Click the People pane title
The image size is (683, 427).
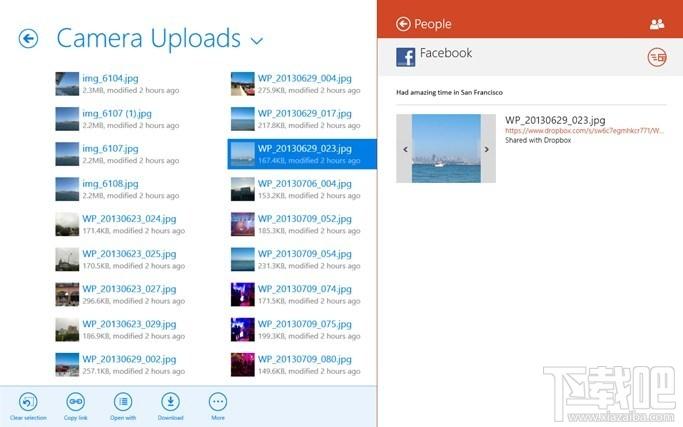[x=433, y=24]
